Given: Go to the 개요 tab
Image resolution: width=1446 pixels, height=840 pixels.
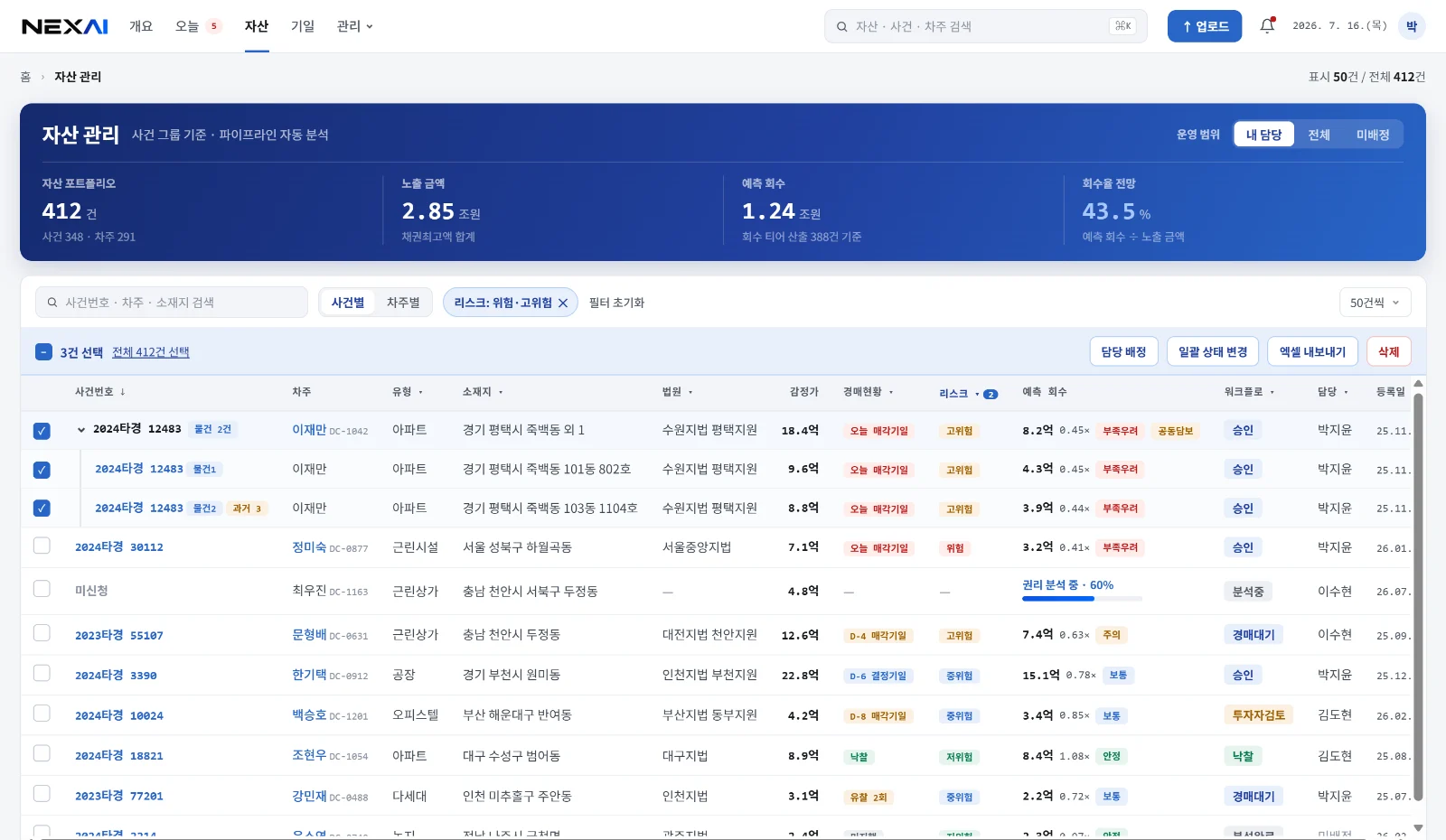Looking at the screenshot, I should (141, 26).
